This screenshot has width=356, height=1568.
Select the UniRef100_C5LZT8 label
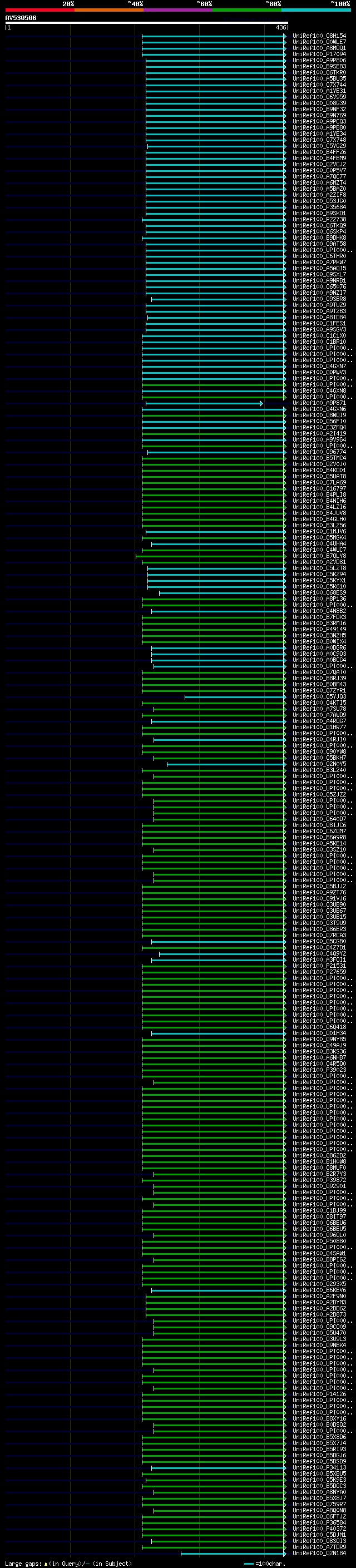(319, 568)
